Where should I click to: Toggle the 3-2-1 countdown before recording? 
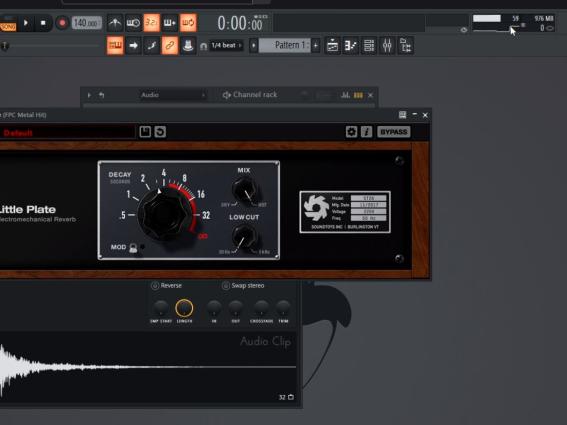(x=152, y=23)
